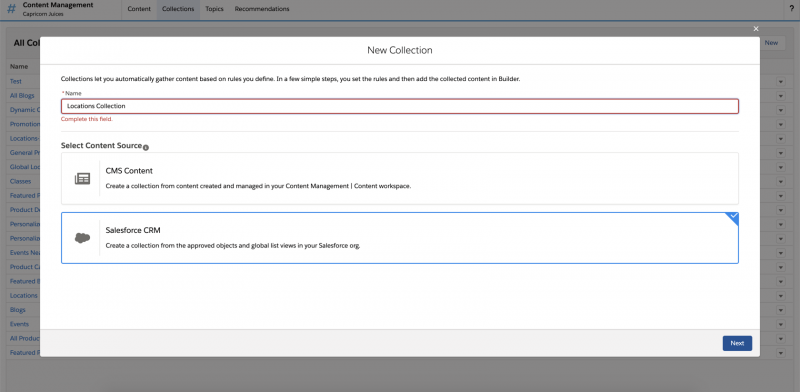Open the Classes collection link
The width and height of the screenshot is (800, 392).
20,181
